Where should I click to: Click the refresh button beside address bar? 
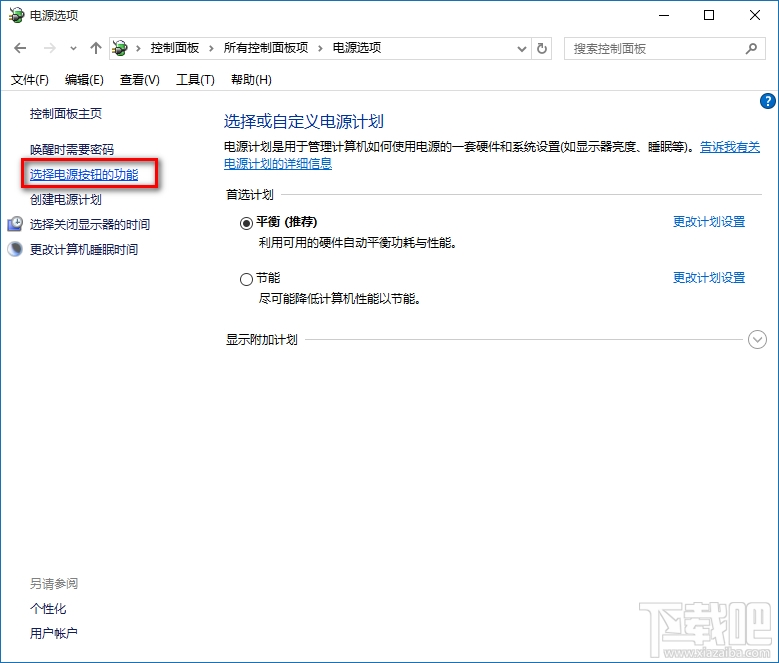(542, 48)
